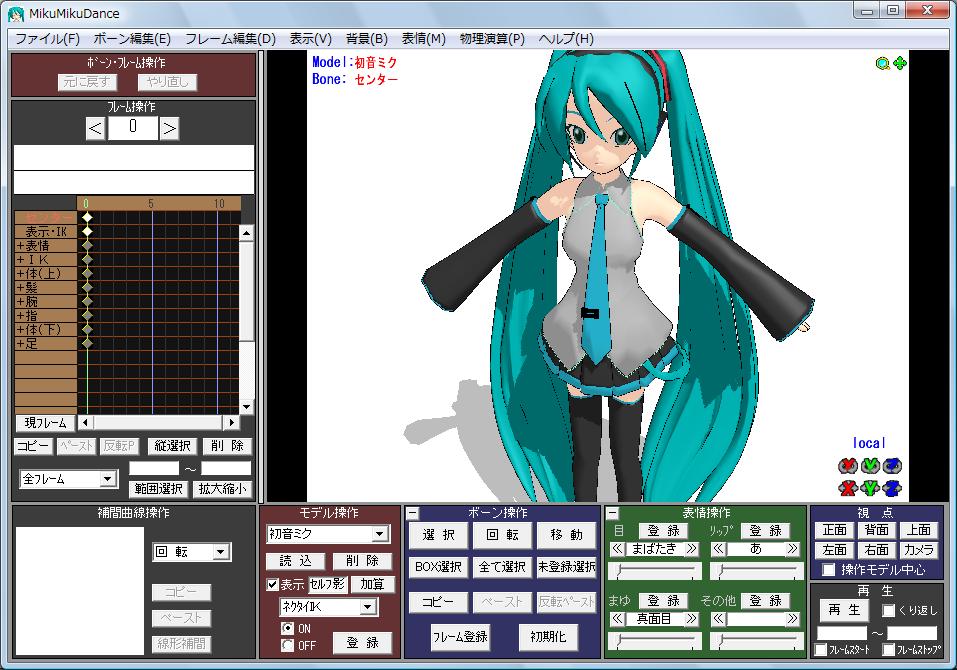This screenshot has height=670, width=957.
Task: Open the ボーン編集(E) menu
Action: click(x=132, y=39)
